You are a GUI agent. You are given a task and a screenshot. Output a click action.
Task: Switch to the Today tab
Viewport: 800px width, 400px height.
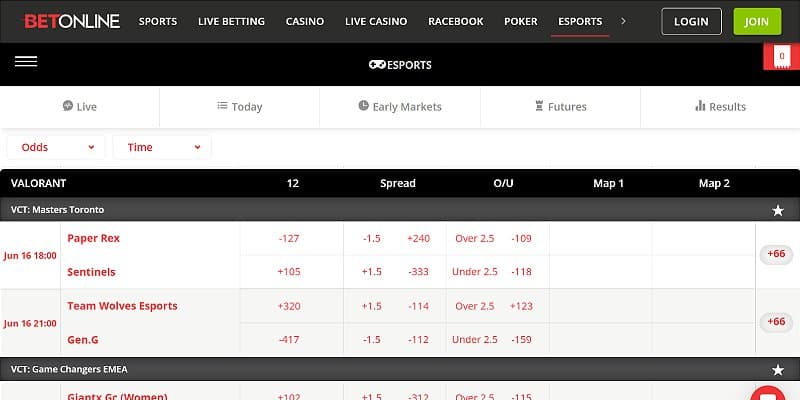pyautogui.click(x=240, y=107)
